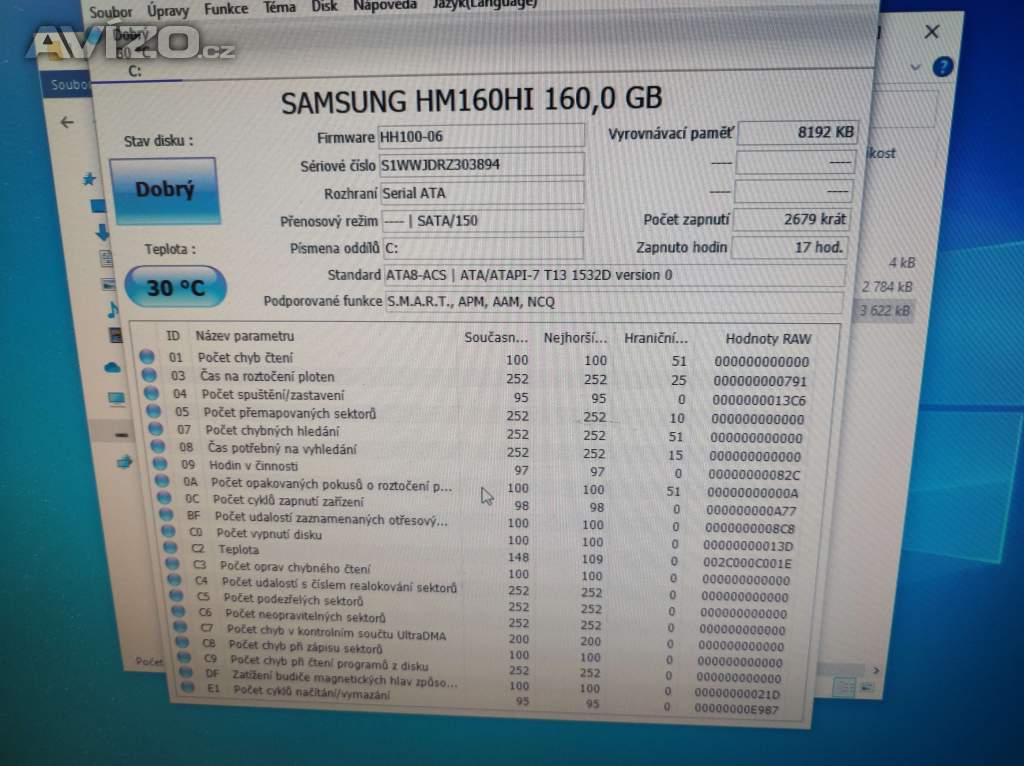Click the RAW value 002C000C001E
This screenshot has height=766, width=1024.
(x=746, y=563)
